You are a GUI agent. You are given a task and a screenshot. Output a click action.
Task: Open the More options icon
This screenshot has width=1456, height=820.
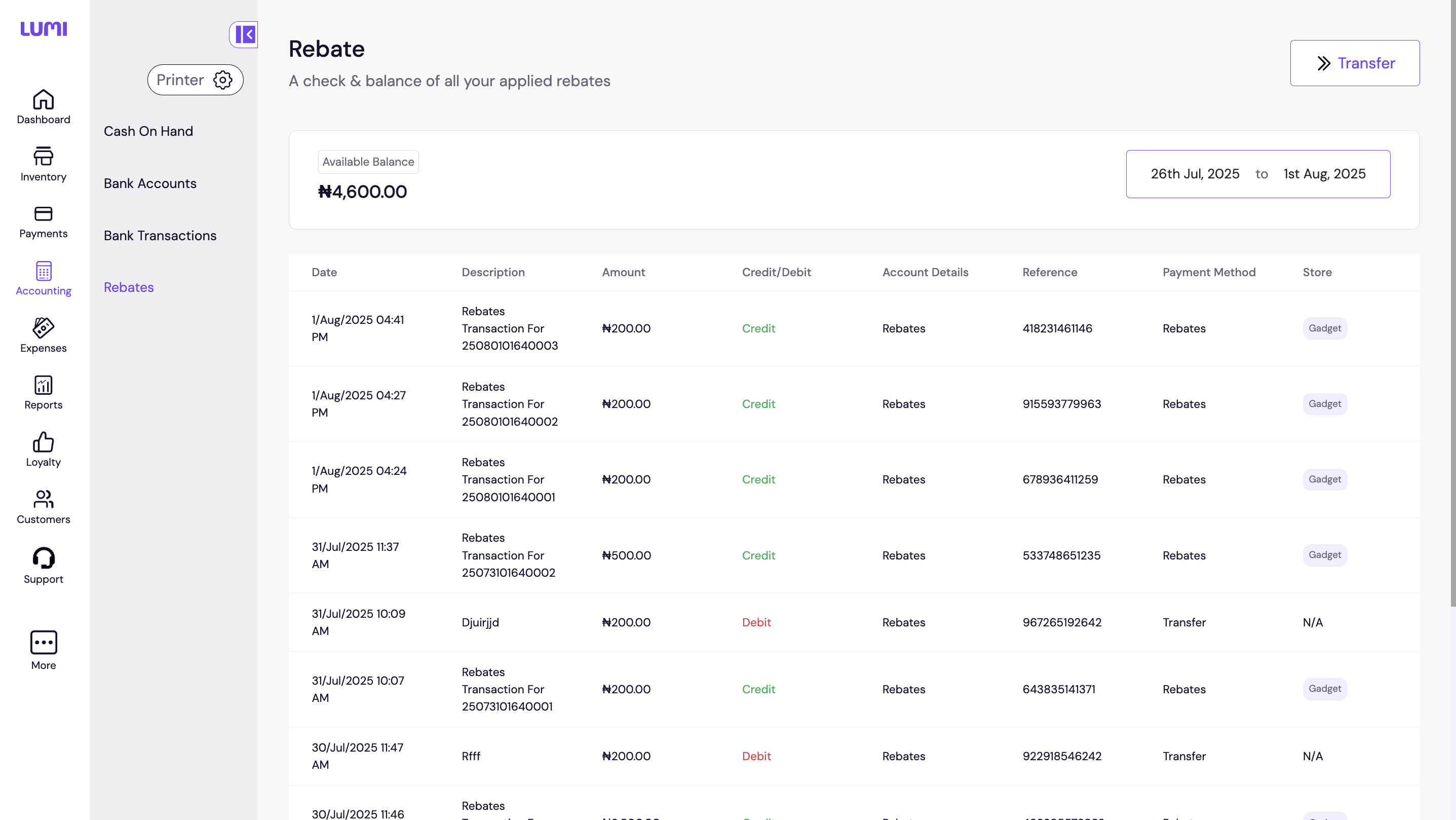click(43, 643)
